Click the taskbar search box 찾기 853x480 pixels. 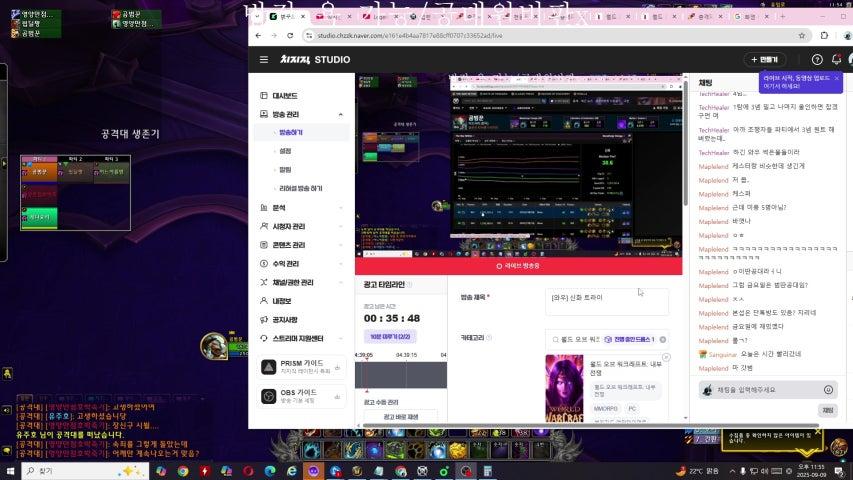pyautogui.click(x=85, y=471)
